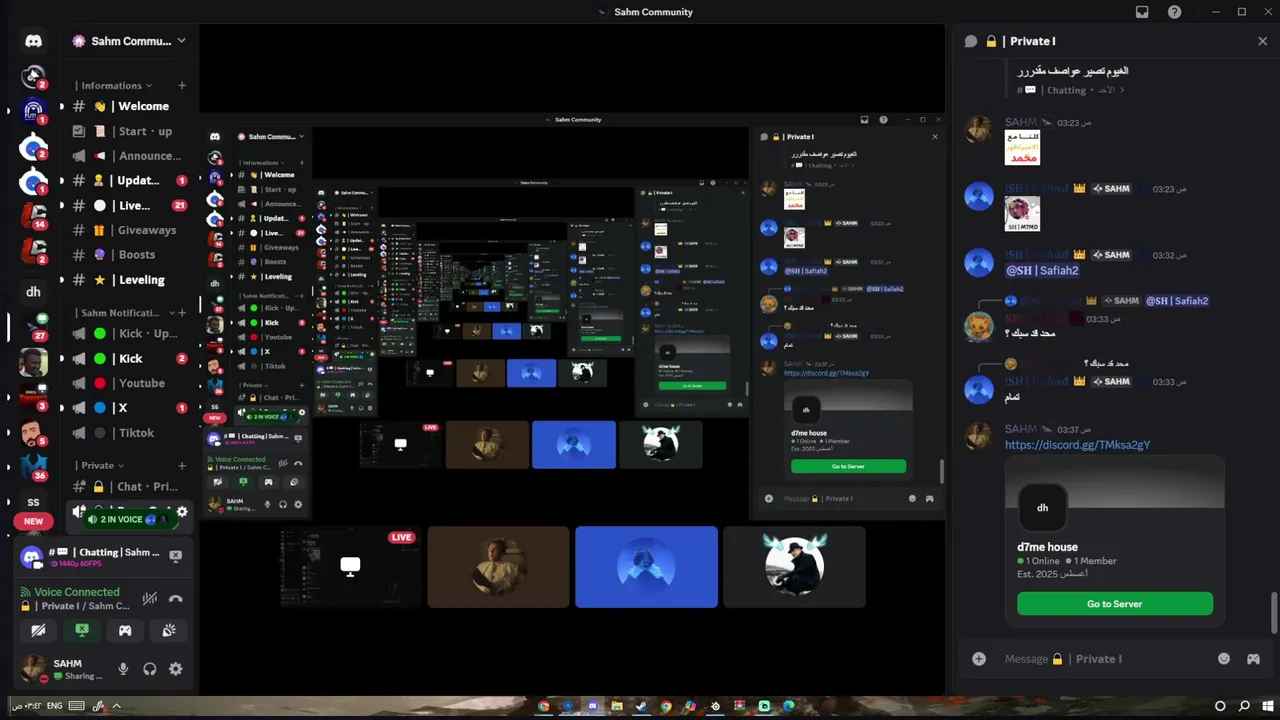Click the d7me house server icon in invite

[1042, 507]
